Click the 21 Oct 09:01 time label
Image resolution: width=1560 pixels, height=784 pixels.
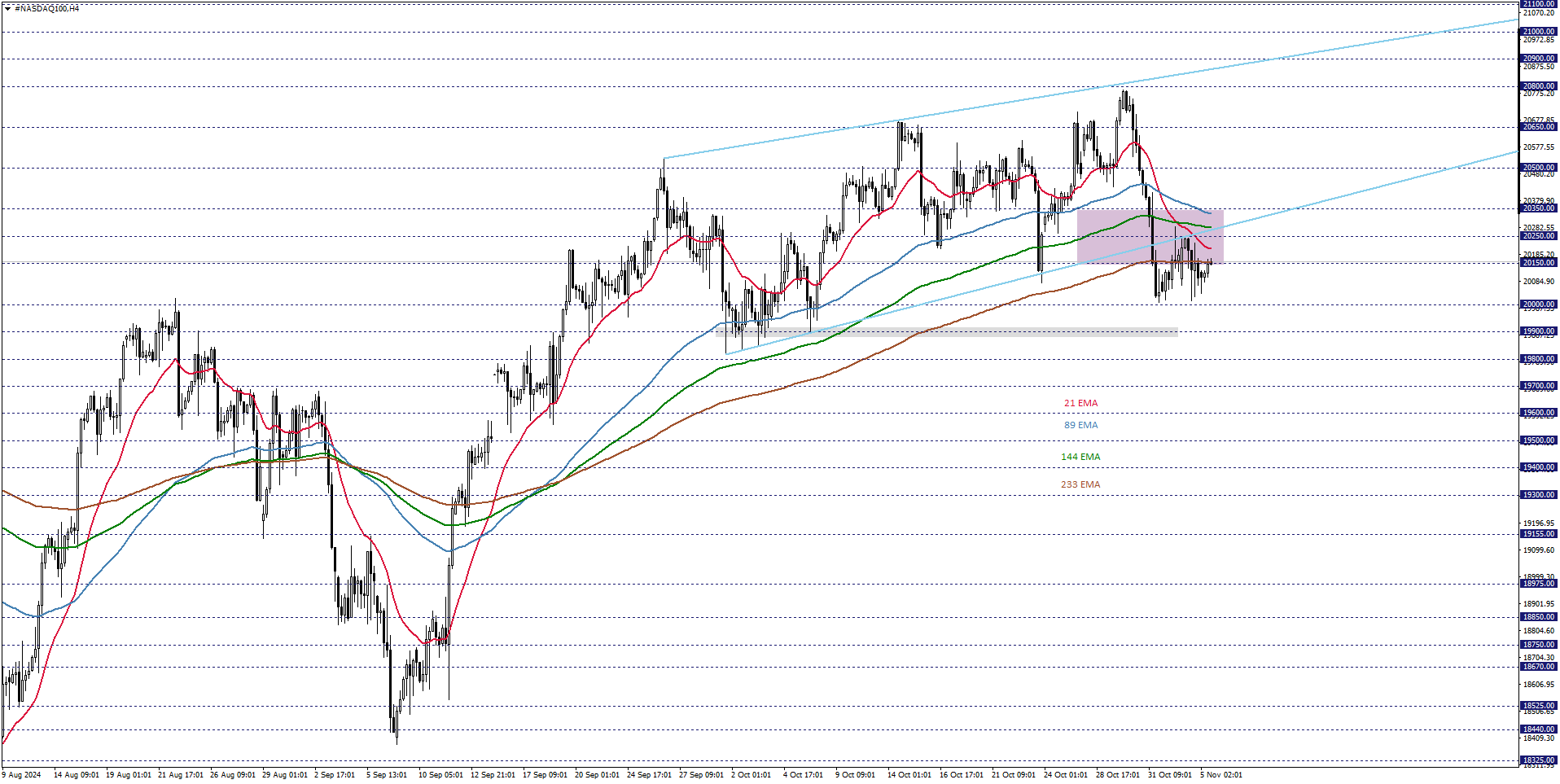(x=1014, y=775)
